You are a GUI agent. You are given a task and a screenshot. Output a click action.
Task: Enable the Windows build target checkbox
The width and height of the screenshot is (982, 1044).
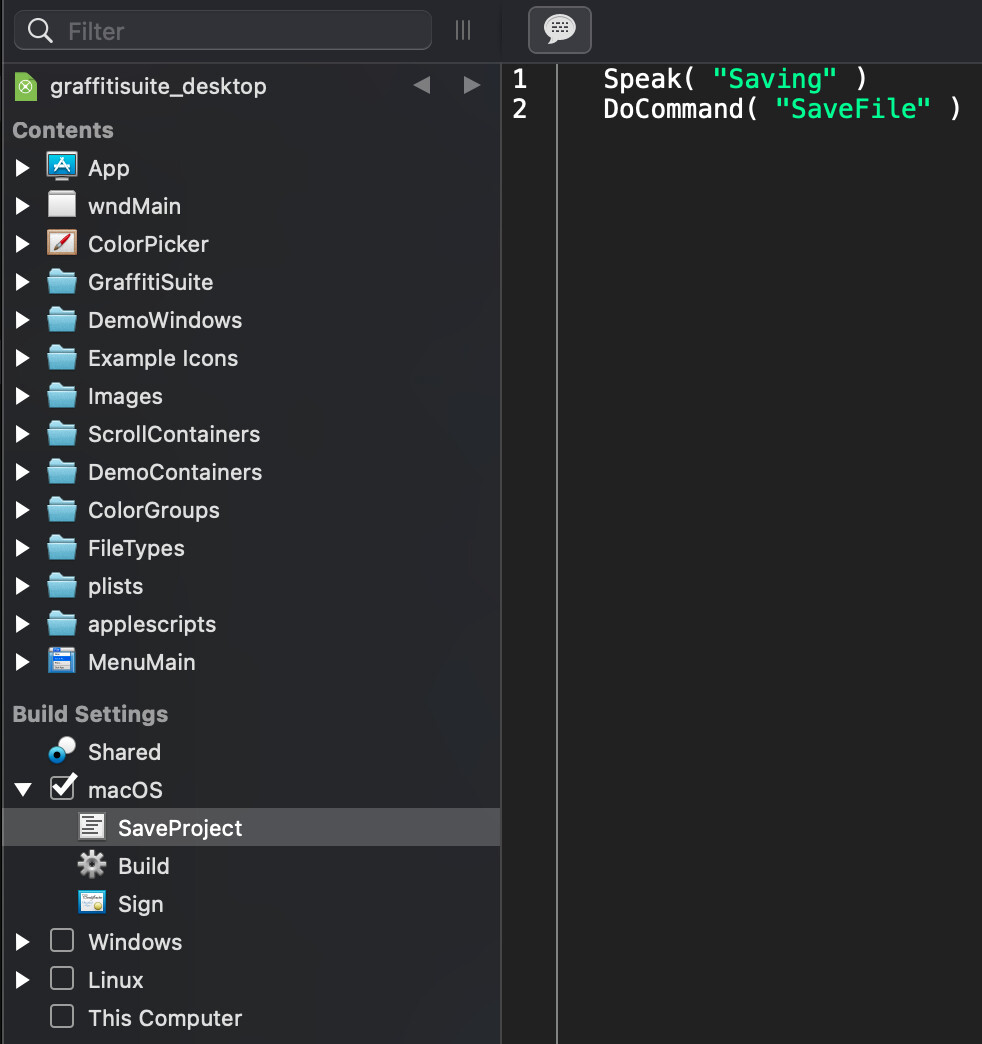(62, 941)
